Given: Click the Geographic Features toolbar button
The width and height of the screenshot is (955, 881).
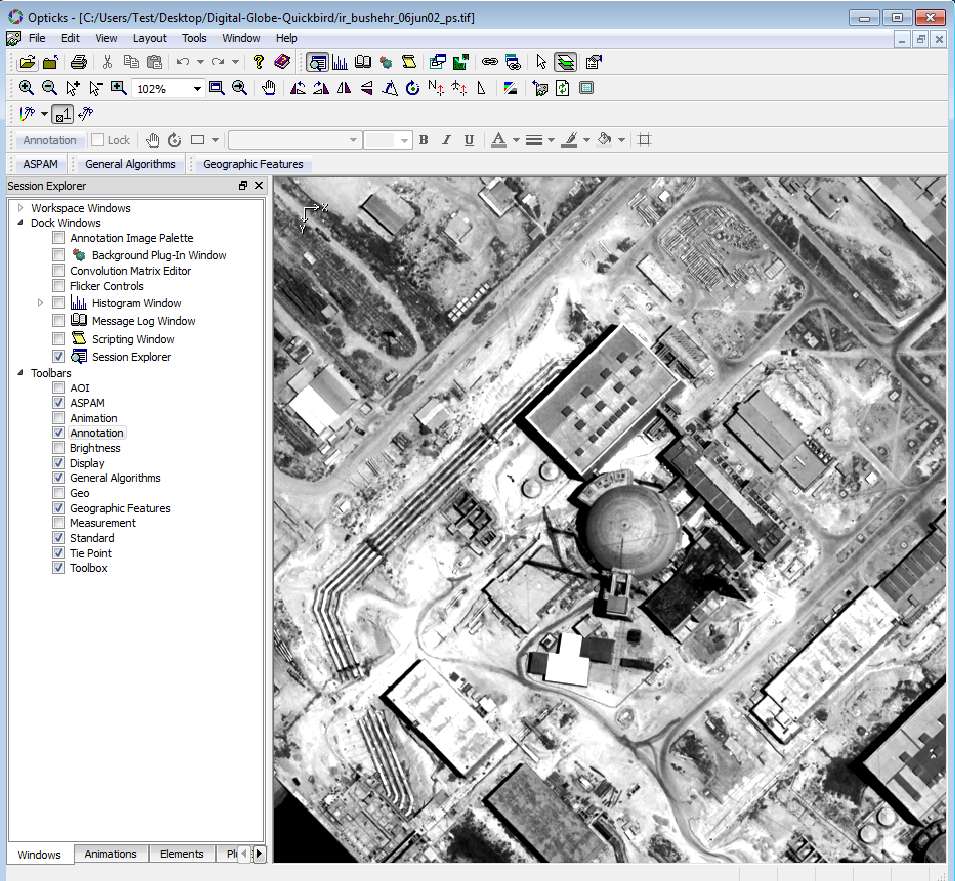Looking at the screenshot, I should point(253,164).
